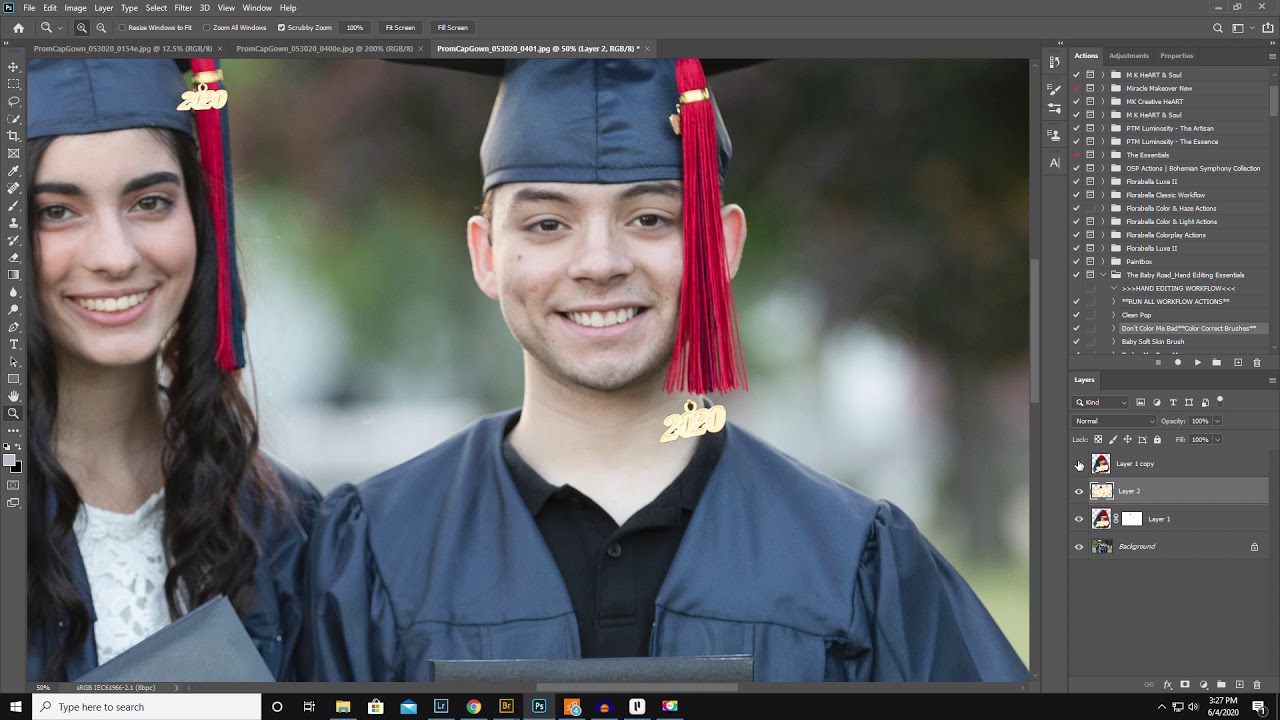Image resolution: width=1280 pixels, height=720 pixels.
Task: Open the Filter menu
Action: 183,8
